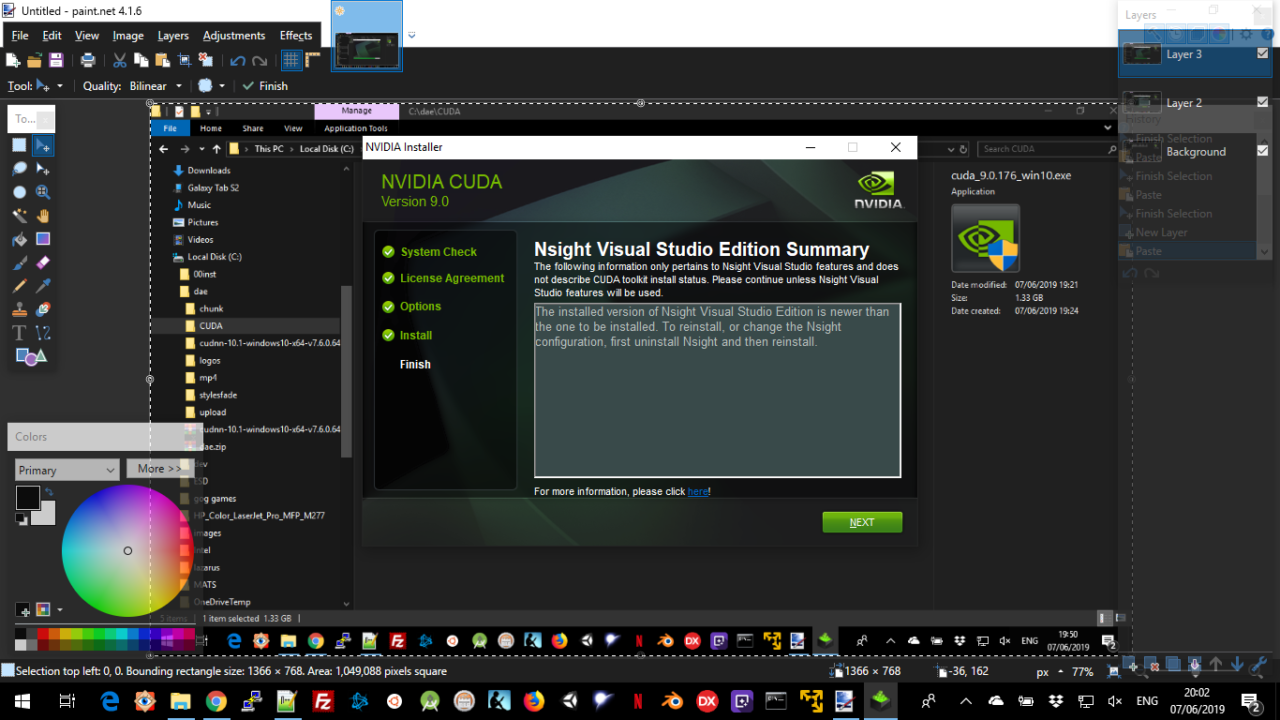Open the selection clipping mode dropdown
Viewport: 1280px width, 720px height.
(211, 86)
